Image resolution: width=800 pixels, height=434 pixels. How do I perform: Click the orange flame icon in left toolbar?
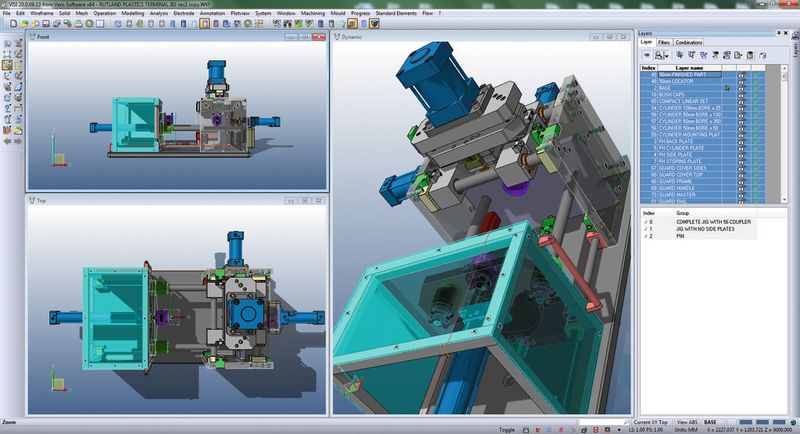tap(7, 131)
